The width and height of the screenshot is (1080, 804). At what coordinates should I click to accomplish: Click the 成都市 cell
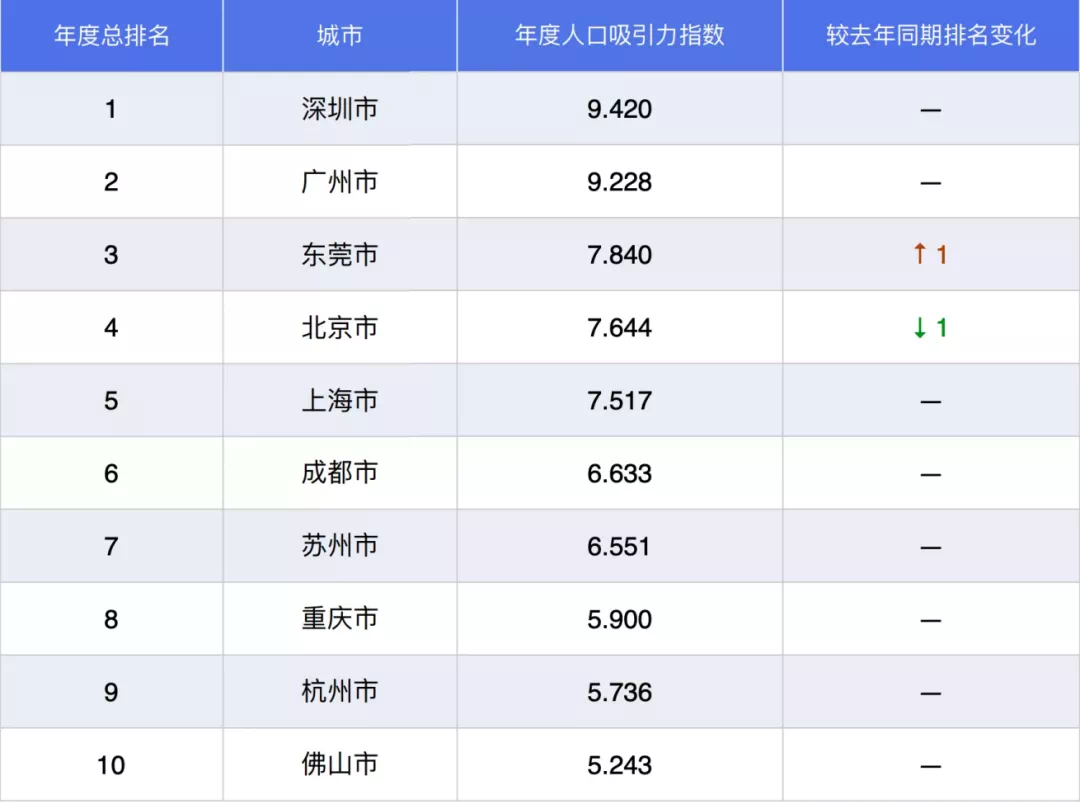click(x=340, y=473)
